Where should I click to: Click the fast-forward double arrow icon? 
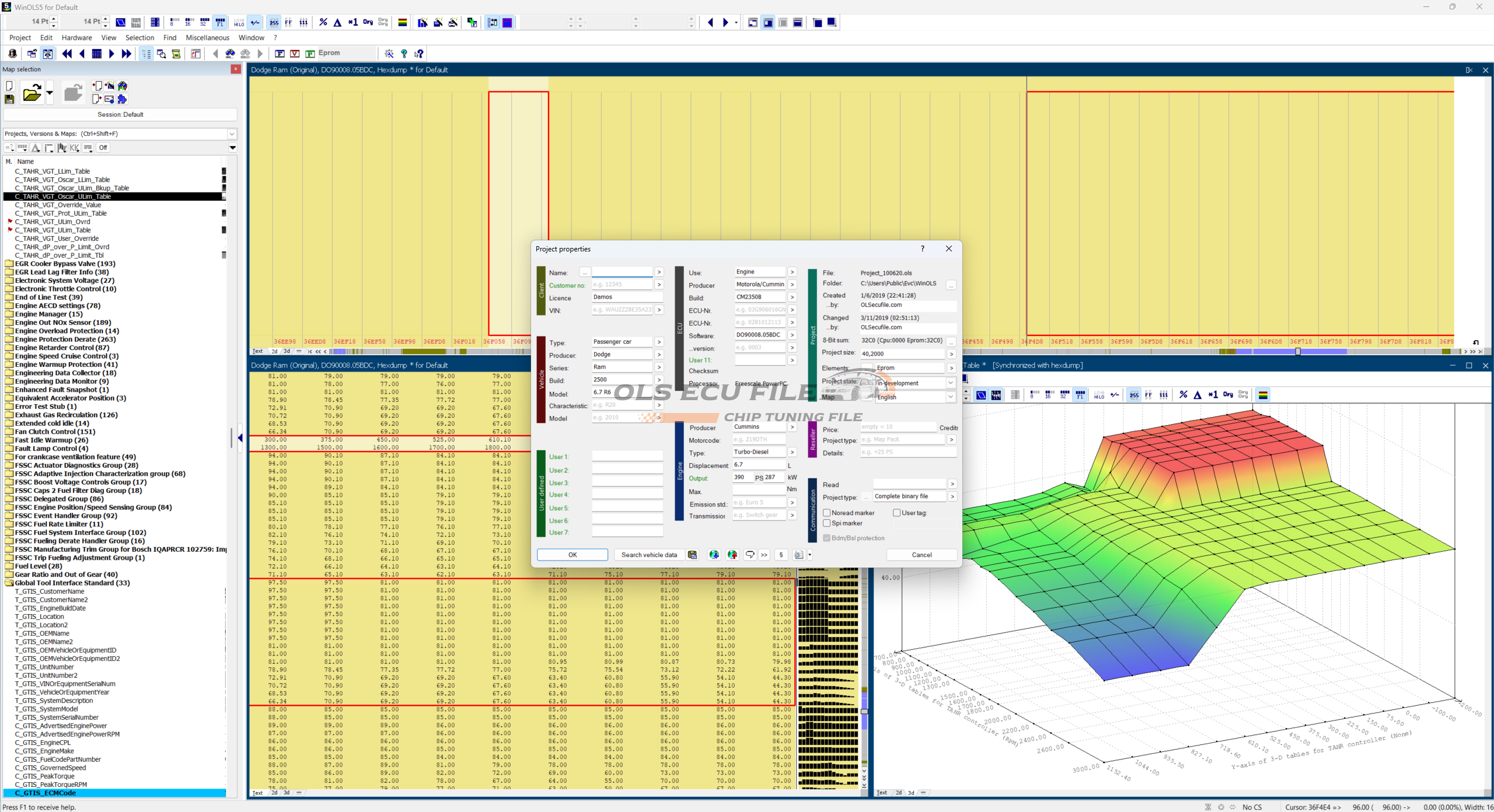(x=127, y=54)
